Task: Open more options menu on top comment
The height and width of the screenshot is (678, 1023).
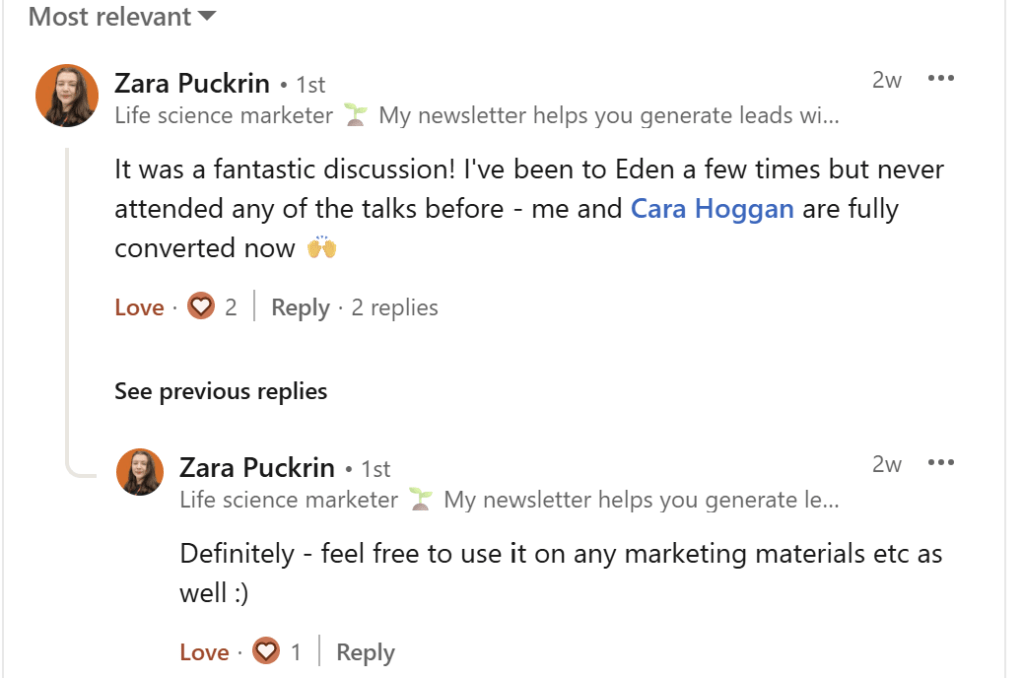Action: coord(940,79)
